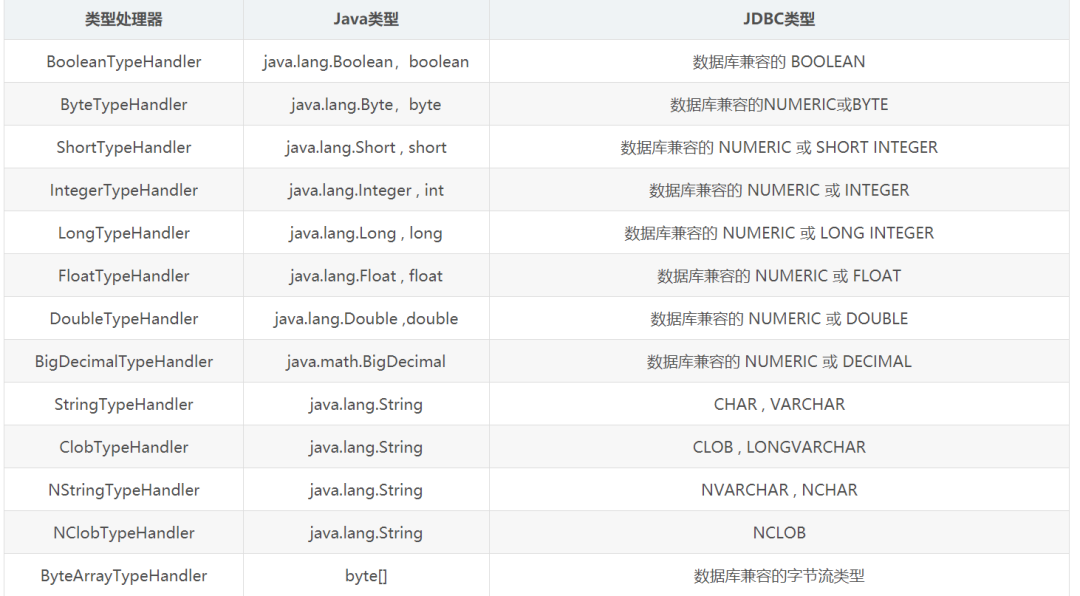Click the java.math.BigDecimal cell
The height and width of the screenshot is (596, 1080).
pyautogui.click(x=366, y=361)
